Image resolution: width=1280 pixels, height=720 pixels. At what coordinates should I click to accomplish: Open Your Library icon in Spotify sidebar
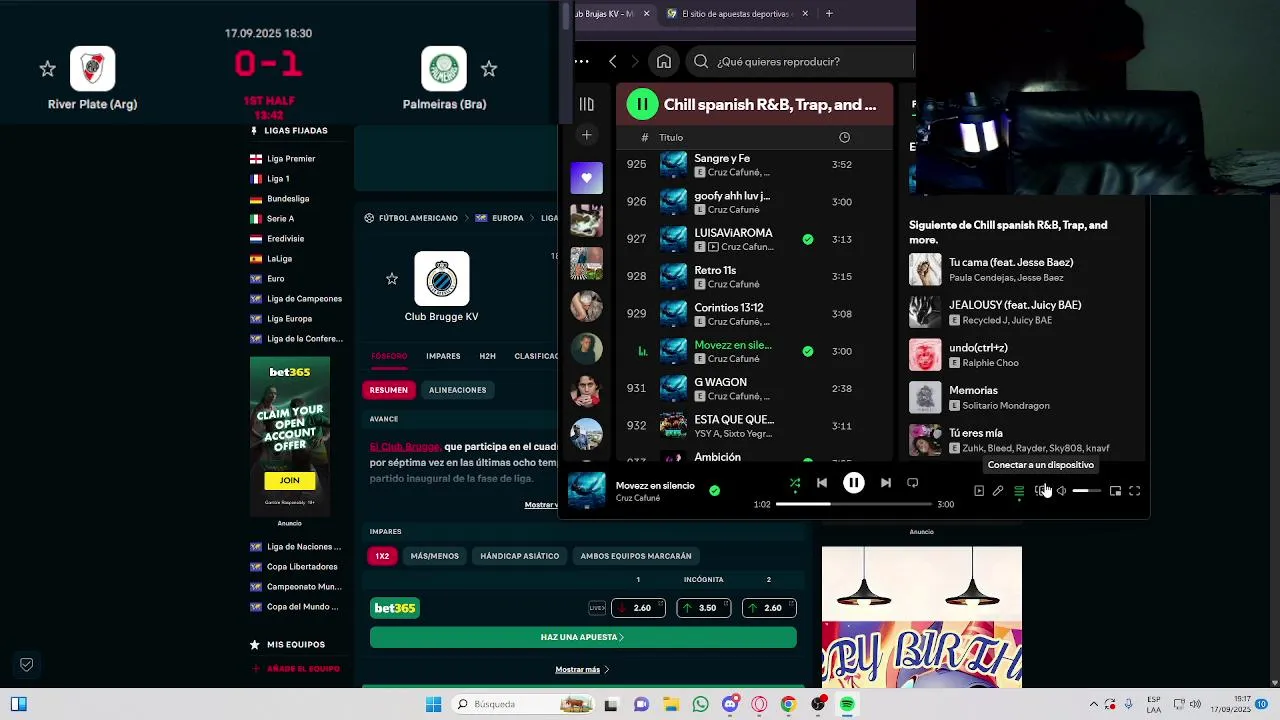pos(586,104)
